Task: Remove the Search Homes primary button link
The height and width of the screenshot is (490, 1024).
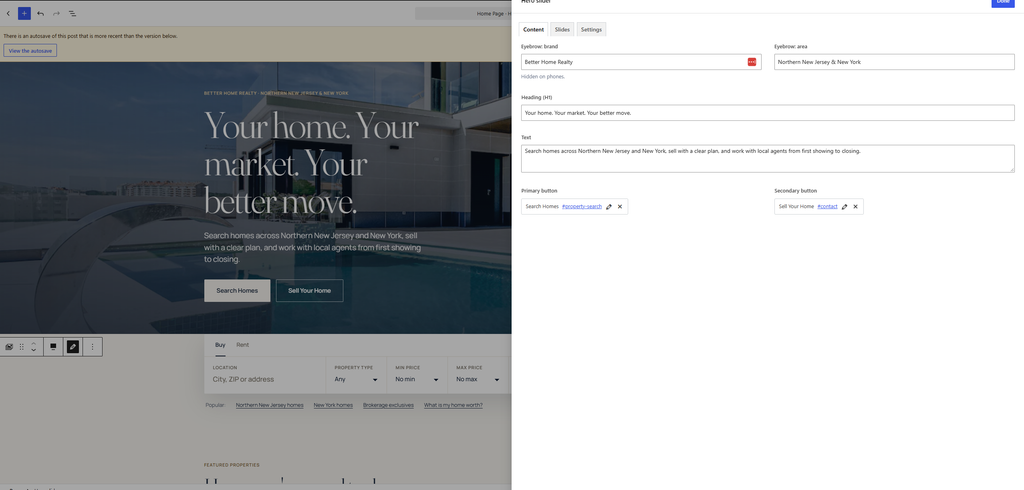Action: (620, 206)
